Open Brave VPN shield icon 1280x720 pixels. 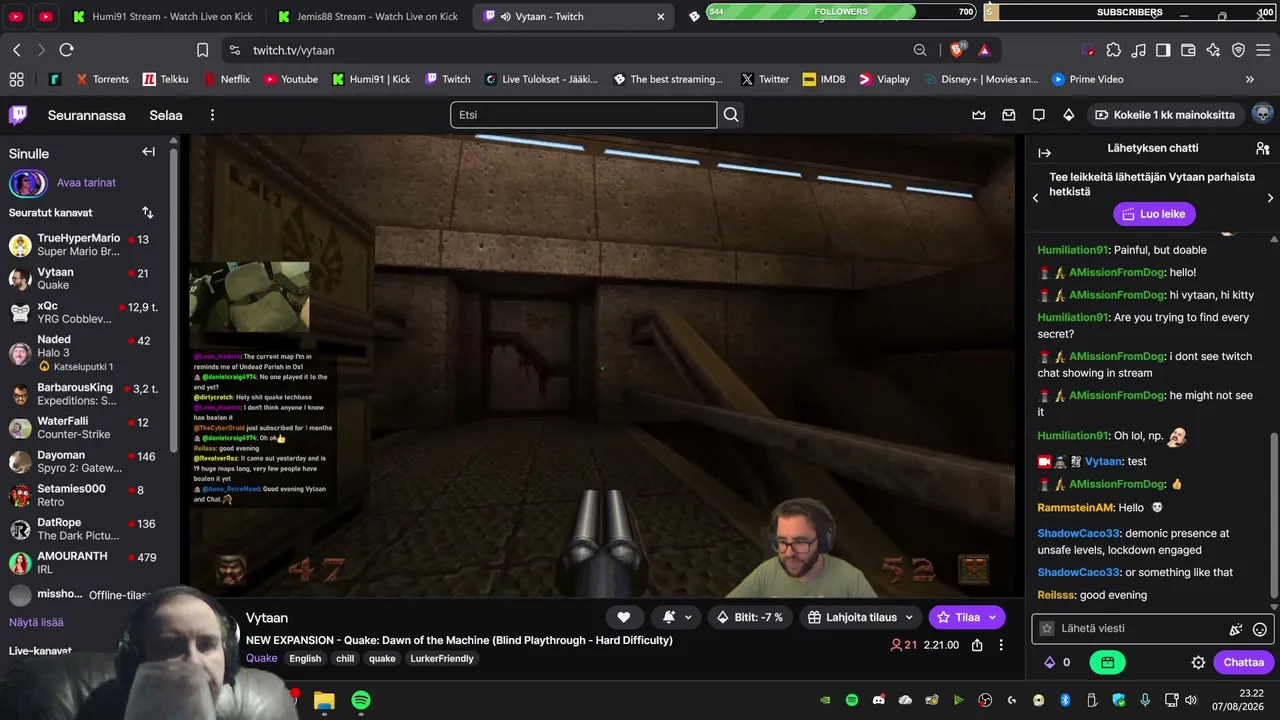pyautogui.click(x=1238, y=50)
